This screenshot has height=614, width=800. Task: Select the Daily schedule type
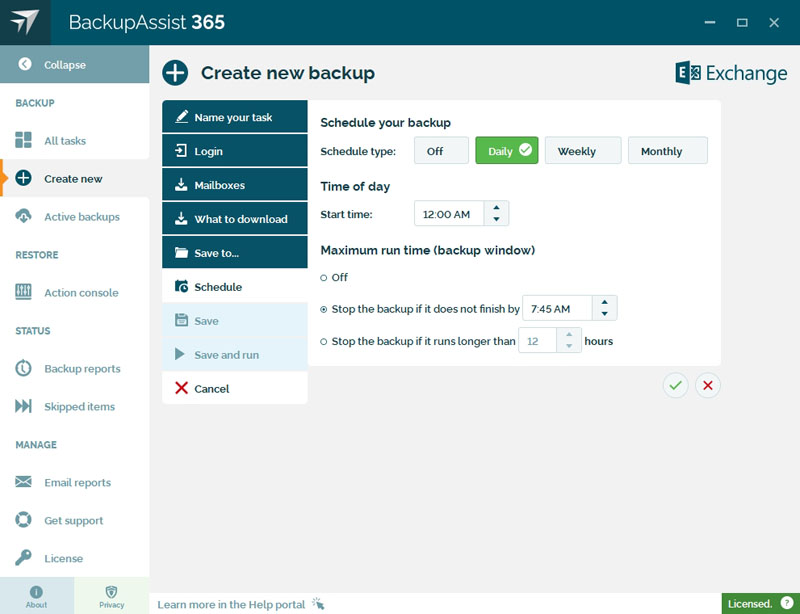coord(507,151)
